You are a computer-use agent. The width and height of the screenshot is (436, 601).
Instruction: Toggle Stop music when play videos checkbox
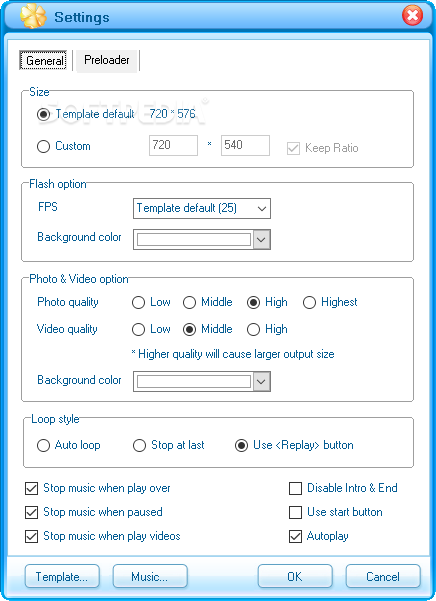coord(31,537)
